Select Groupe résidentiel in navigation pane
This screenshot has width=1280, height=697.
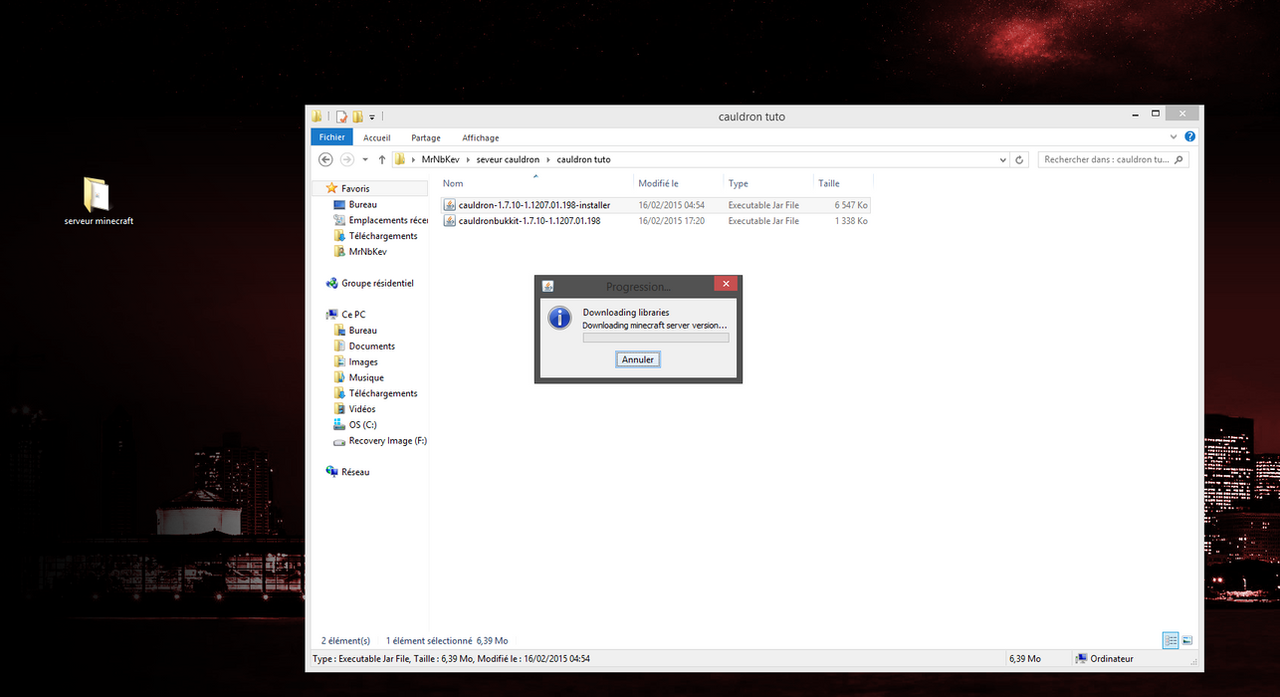377,283
